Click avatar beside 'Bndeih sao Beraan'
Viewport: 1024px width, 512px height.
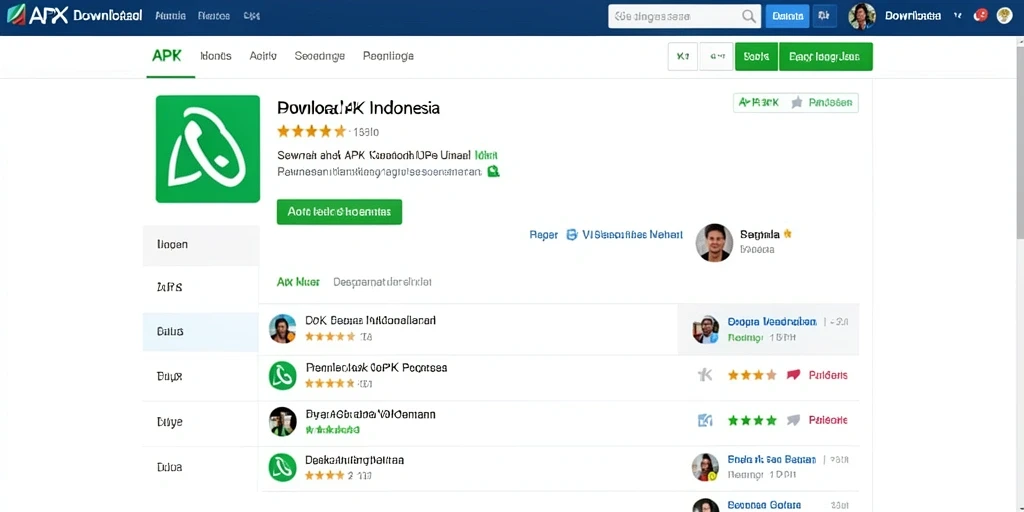[x=705, y=468]
